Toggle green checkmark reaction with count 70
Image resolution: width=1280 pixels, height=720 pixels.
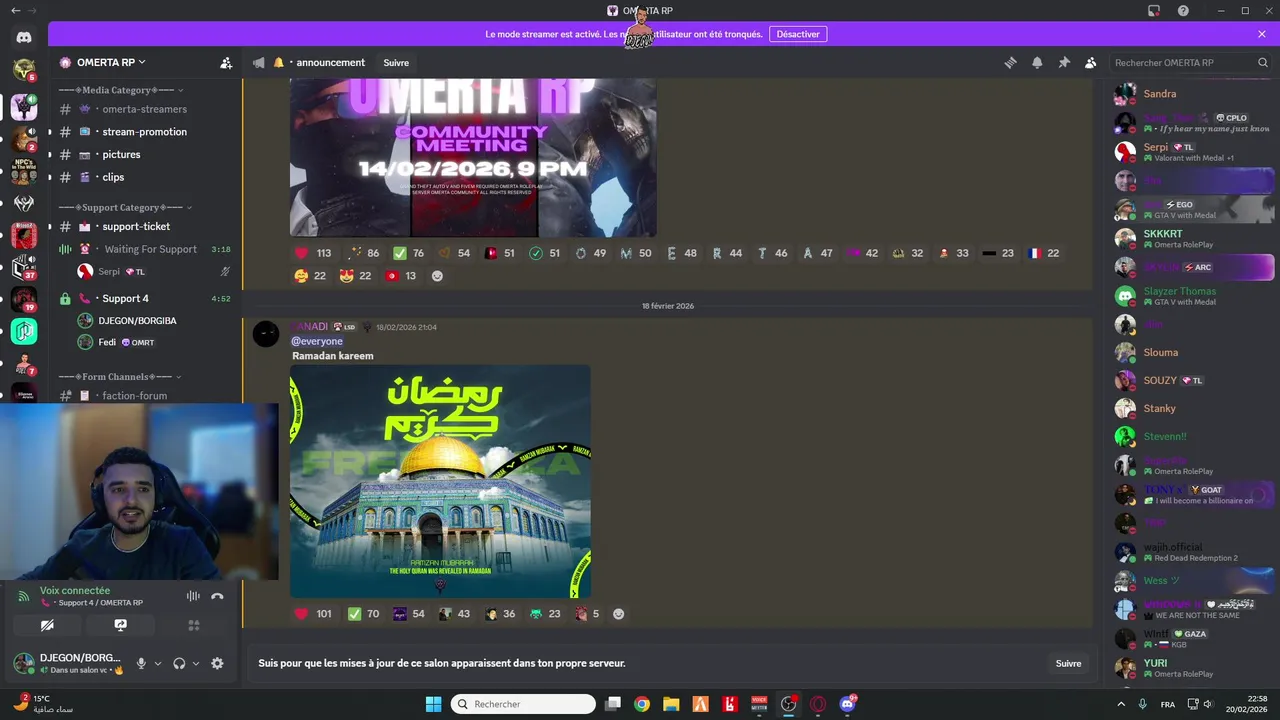[x=363, y=614]
